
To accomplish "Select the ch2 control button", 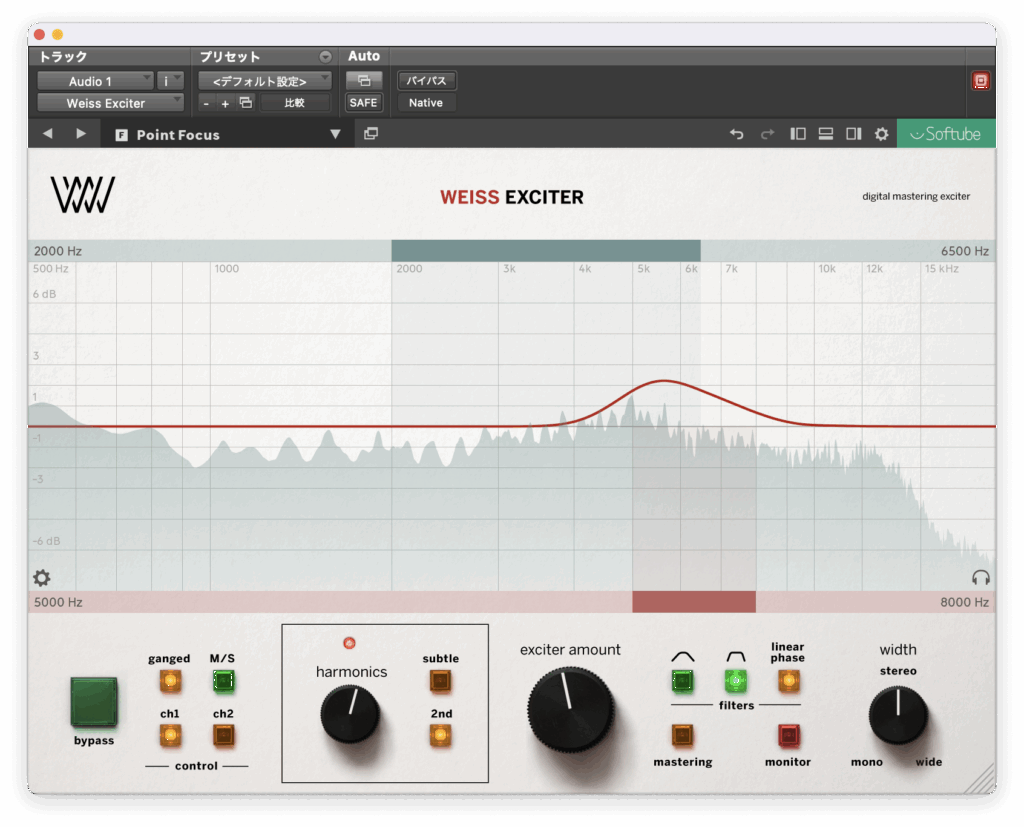I will 223,736.
